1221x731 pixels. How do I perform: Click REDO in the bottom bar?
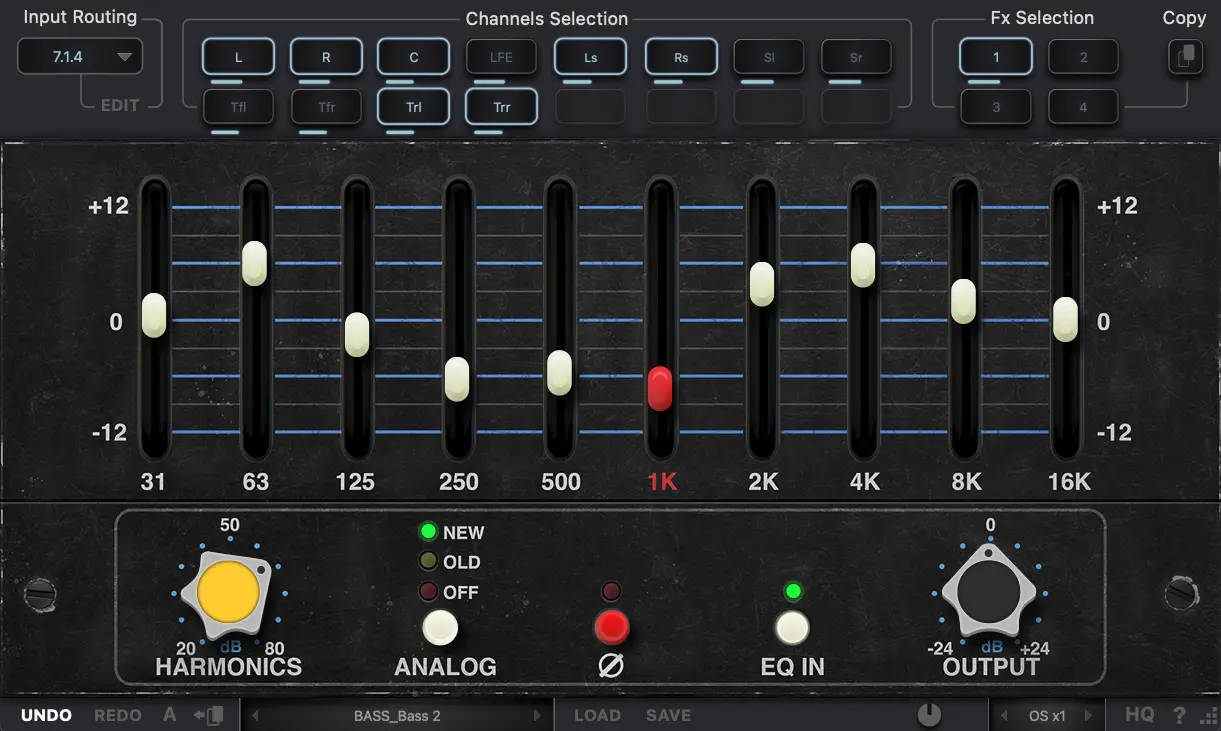click(117, 715)
